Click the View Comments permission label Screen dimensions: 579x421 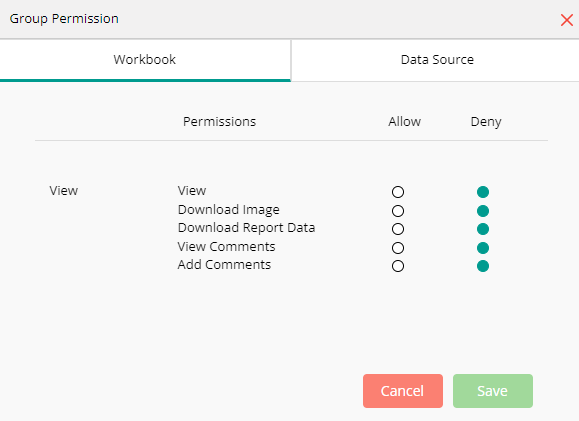[x=226, y=246]
